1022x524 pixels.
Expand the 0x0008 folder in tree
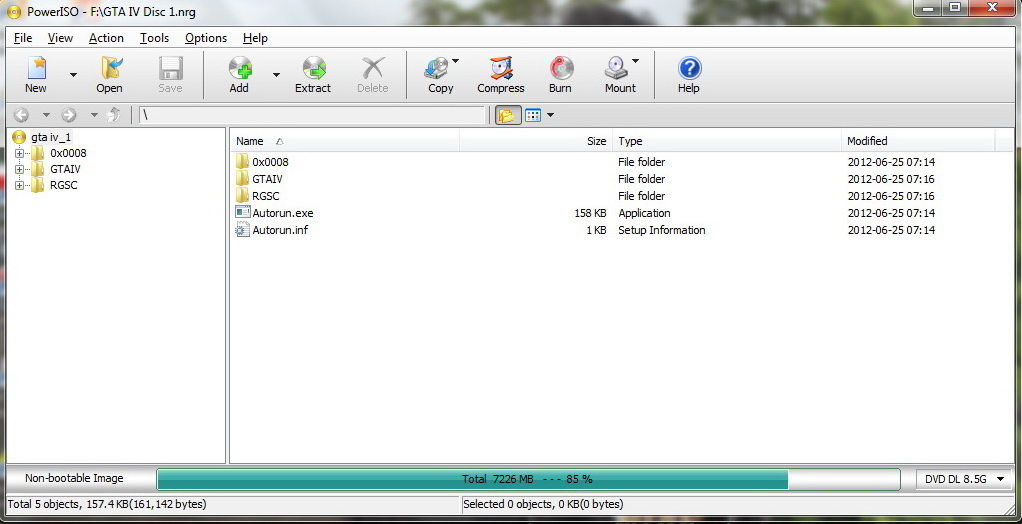click(x=19, y=154)
